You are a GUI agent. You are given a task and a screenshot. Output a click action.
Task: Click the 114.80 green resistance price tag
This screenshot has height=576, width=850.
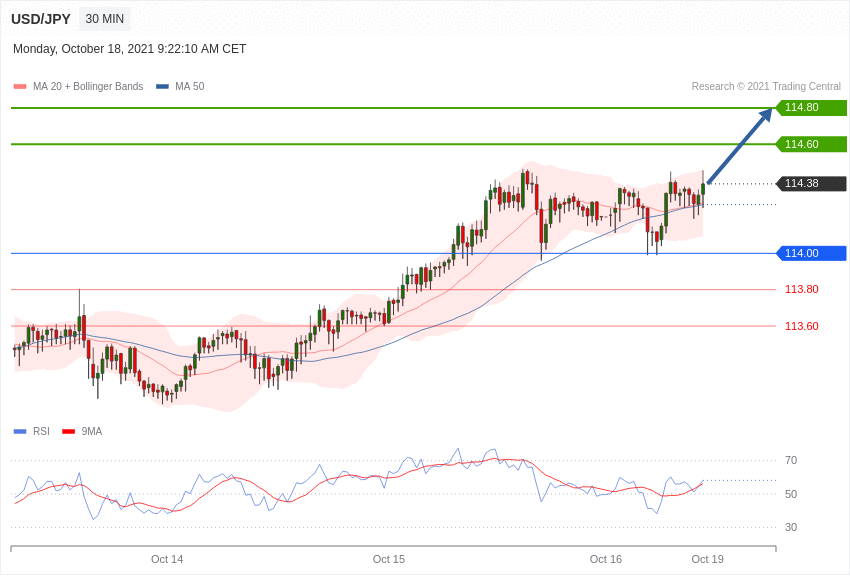(x=812, y=107)
